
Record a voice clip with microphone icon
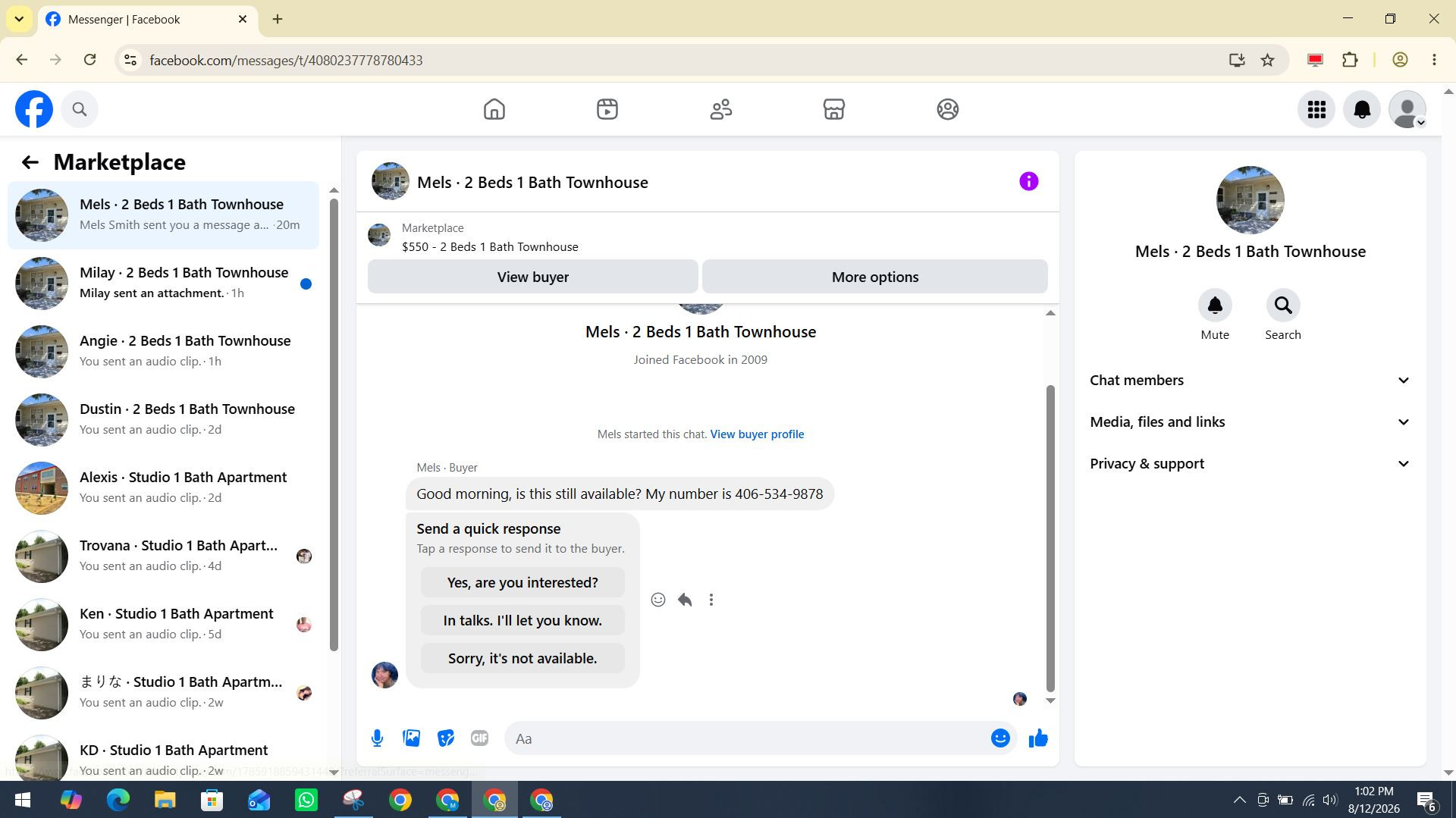point(377,738)
